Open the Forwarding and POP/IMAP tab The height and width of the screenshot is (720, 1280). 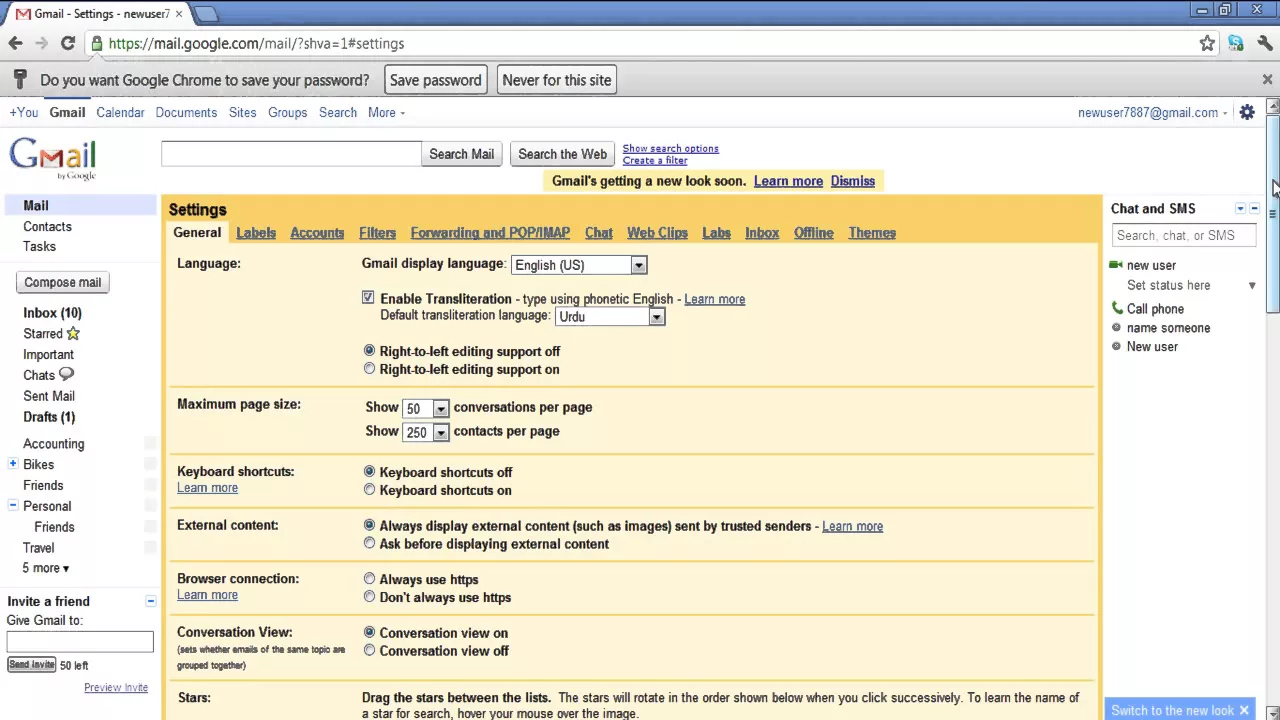tap(490, 232)
